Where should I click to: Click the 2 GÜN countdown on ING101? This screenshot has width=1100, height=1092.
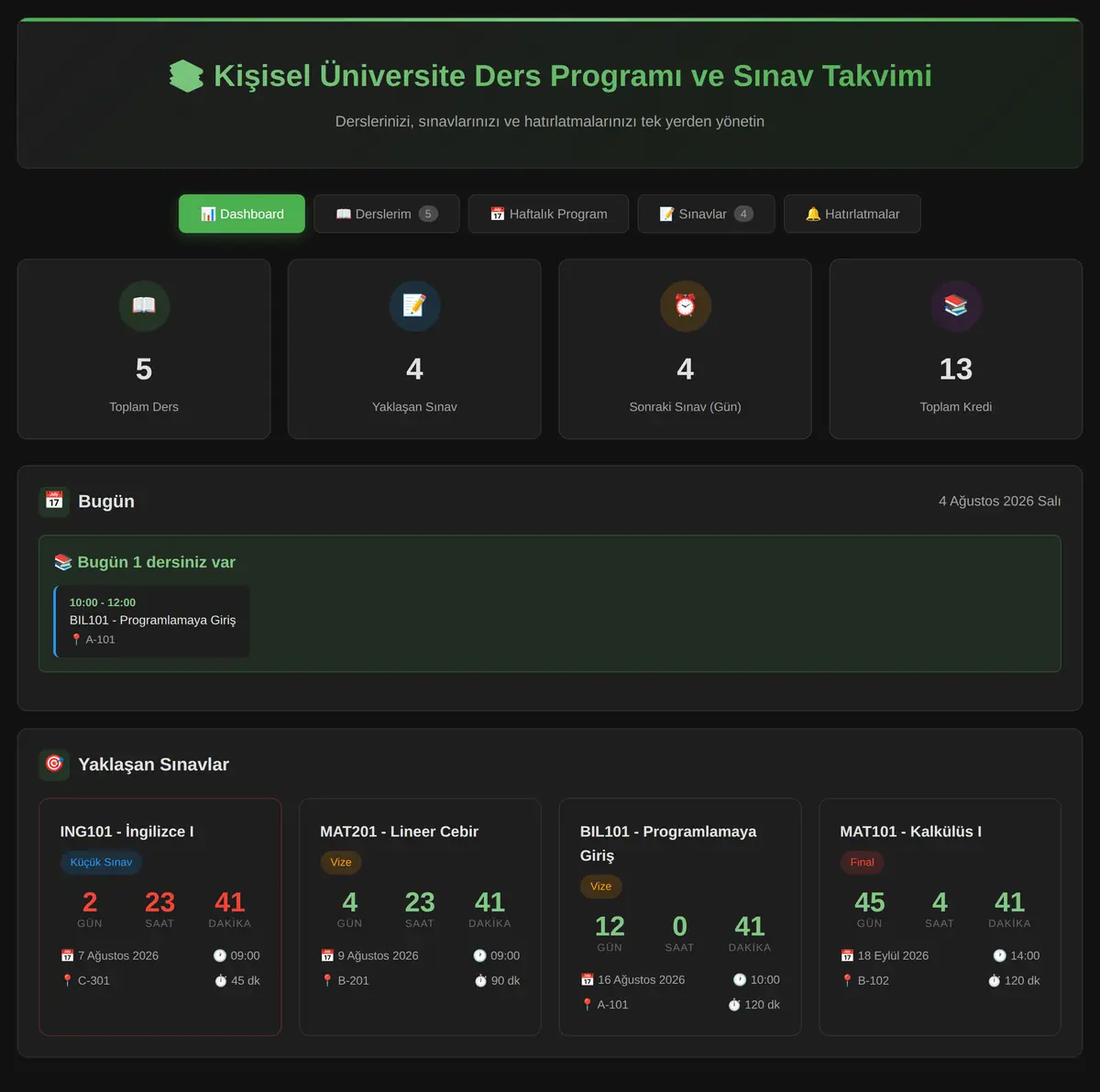tap(90, 909)
